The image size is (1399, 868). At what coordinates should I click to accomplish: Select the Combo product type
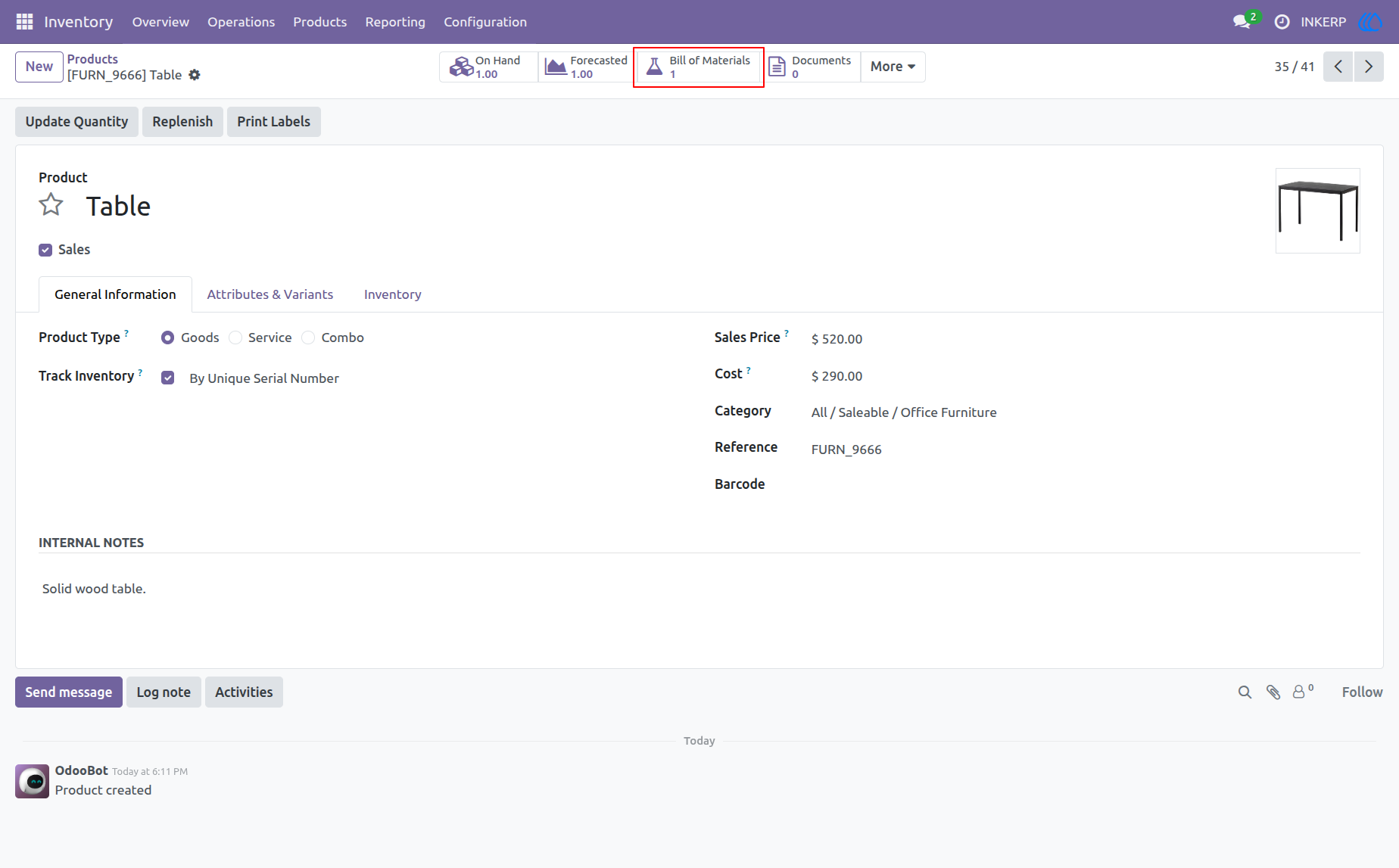coord(308,338)
